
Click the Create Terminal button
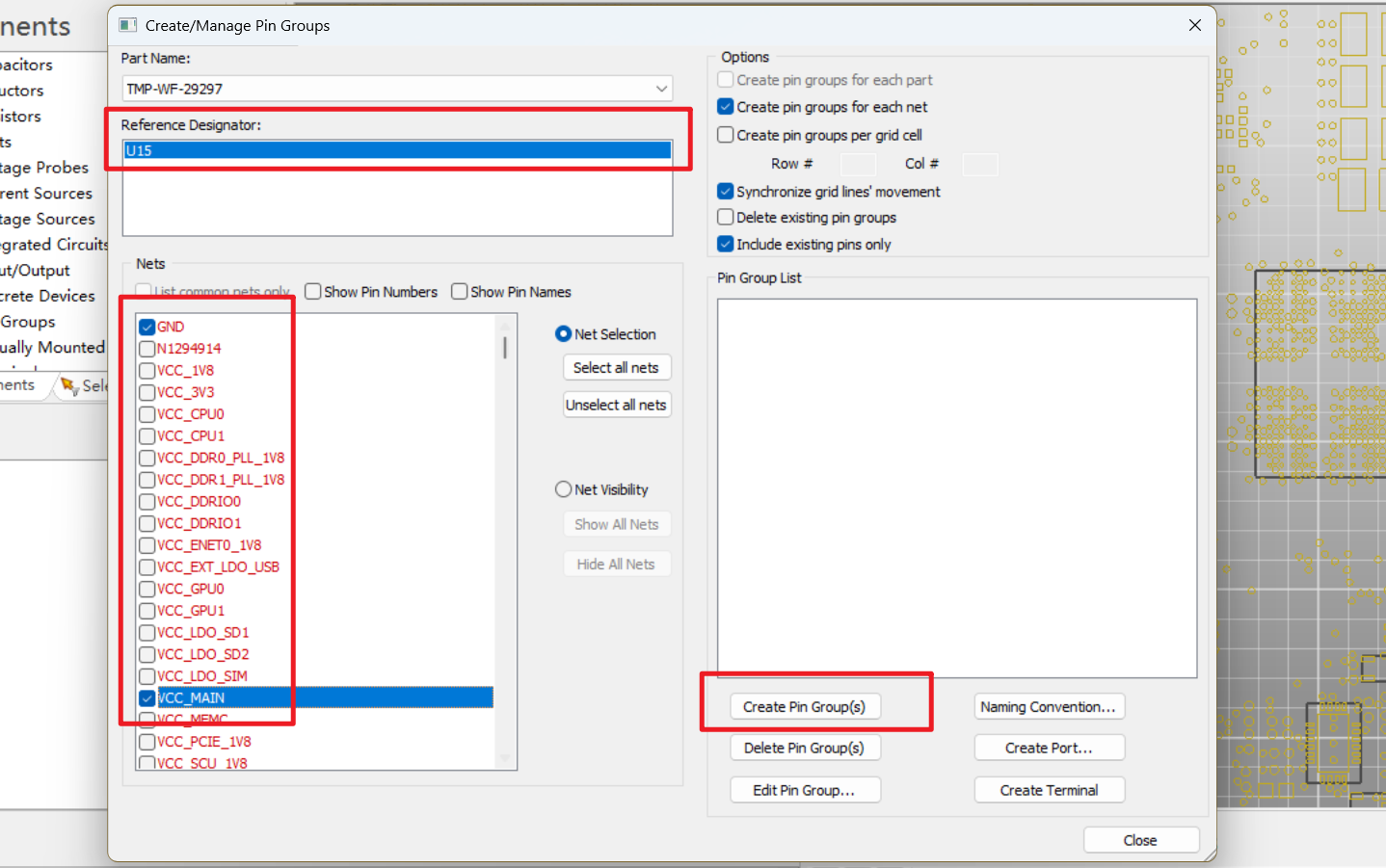[1049, 791]
